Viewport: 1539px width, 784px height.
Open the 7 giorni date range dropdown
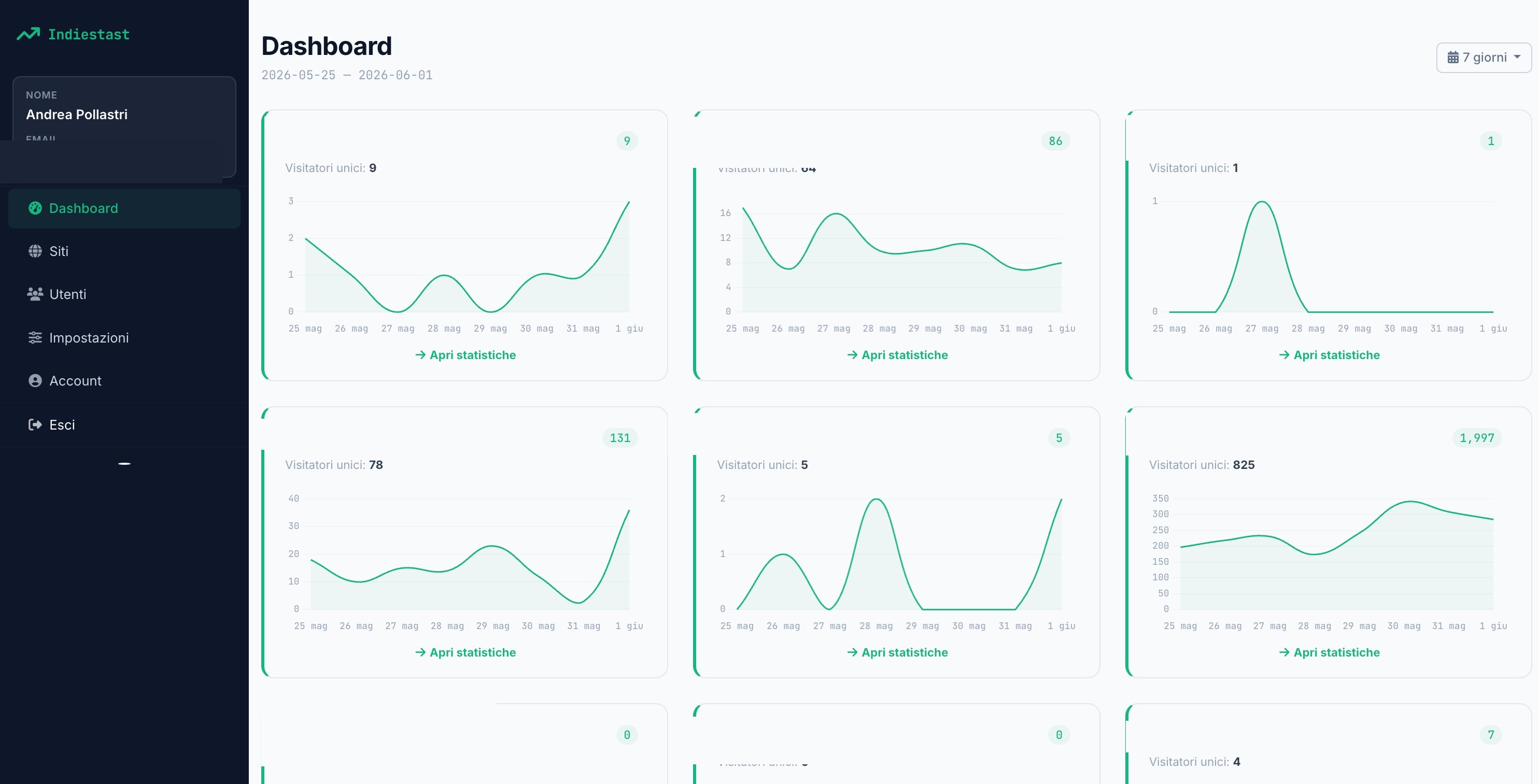coord(1484,58)
